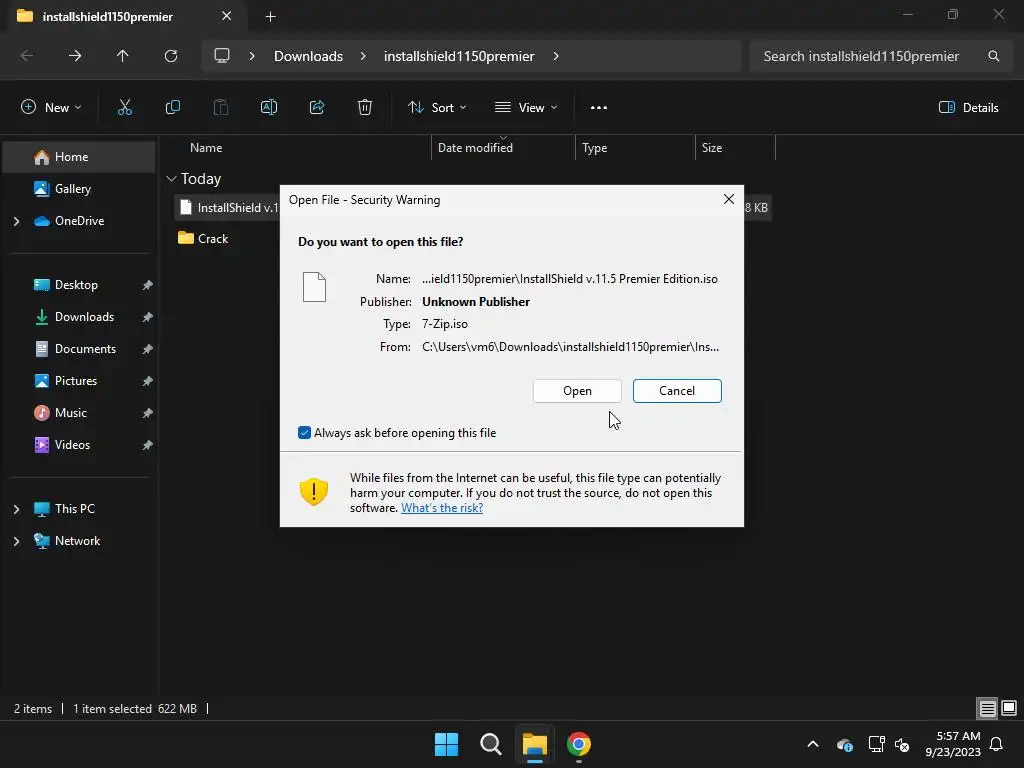Open pinned Videos folder in the navigation pane
The image size is (1024, 768).
pos(79,445)
